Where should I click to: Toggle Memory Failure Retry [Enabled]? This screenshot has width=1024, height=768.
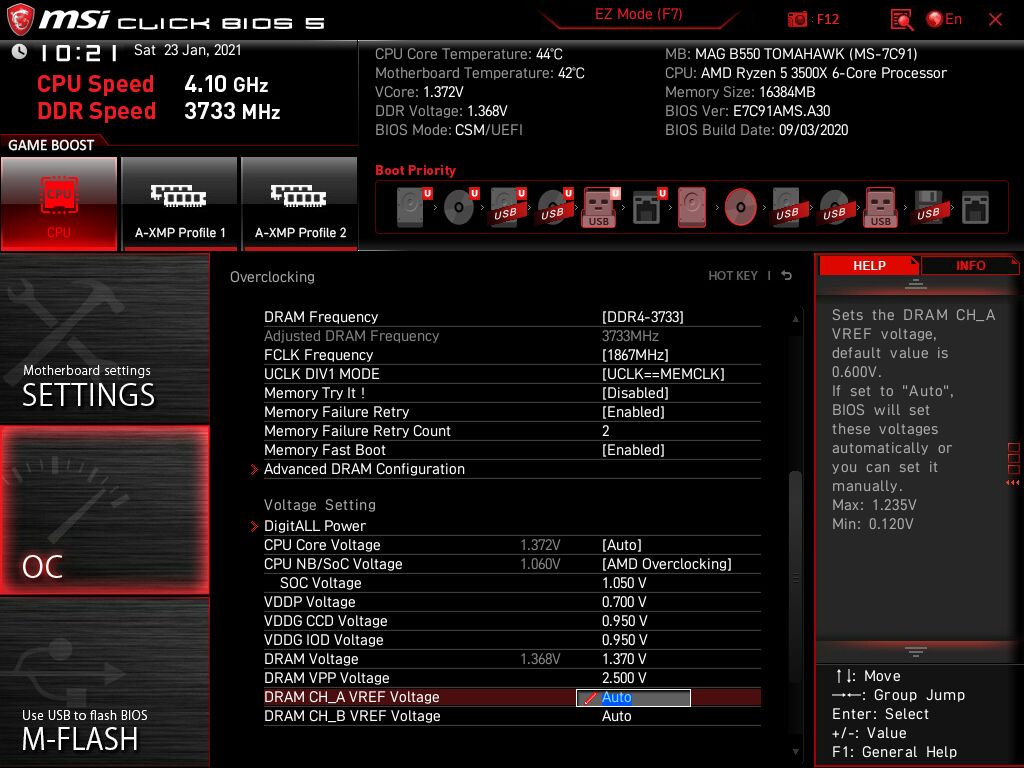coord(512,411)
